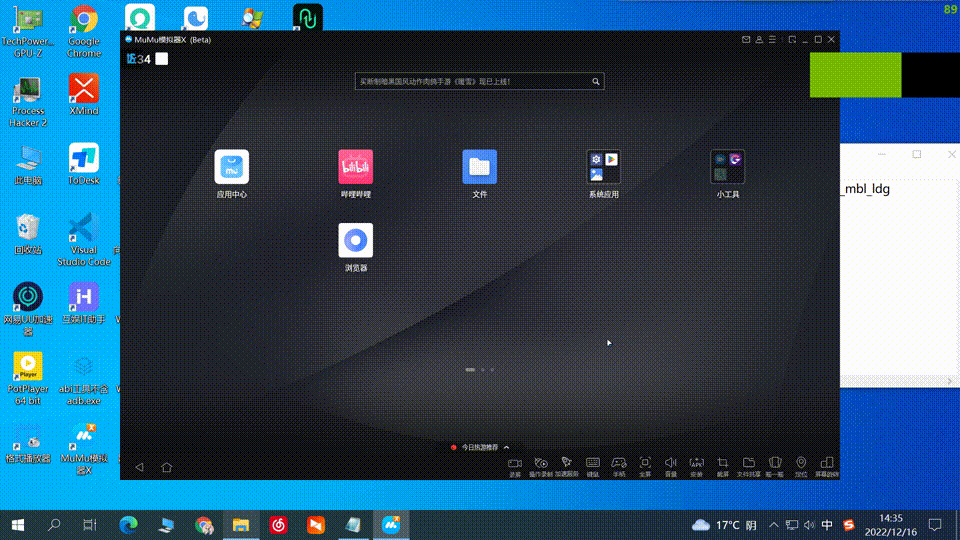
Task: Open the 小工具 tools folder
Action: pyautogui.click(x=727, y=167)
